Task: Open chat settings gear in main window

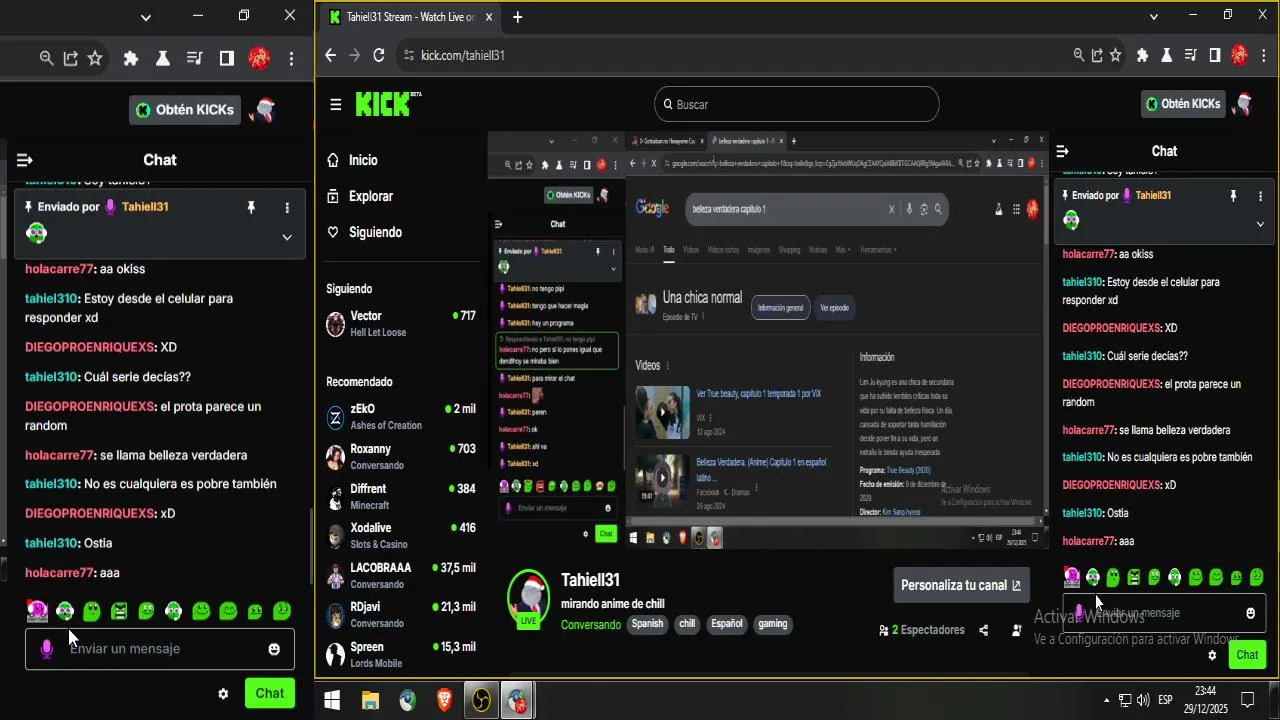Action: point(1212,655)
